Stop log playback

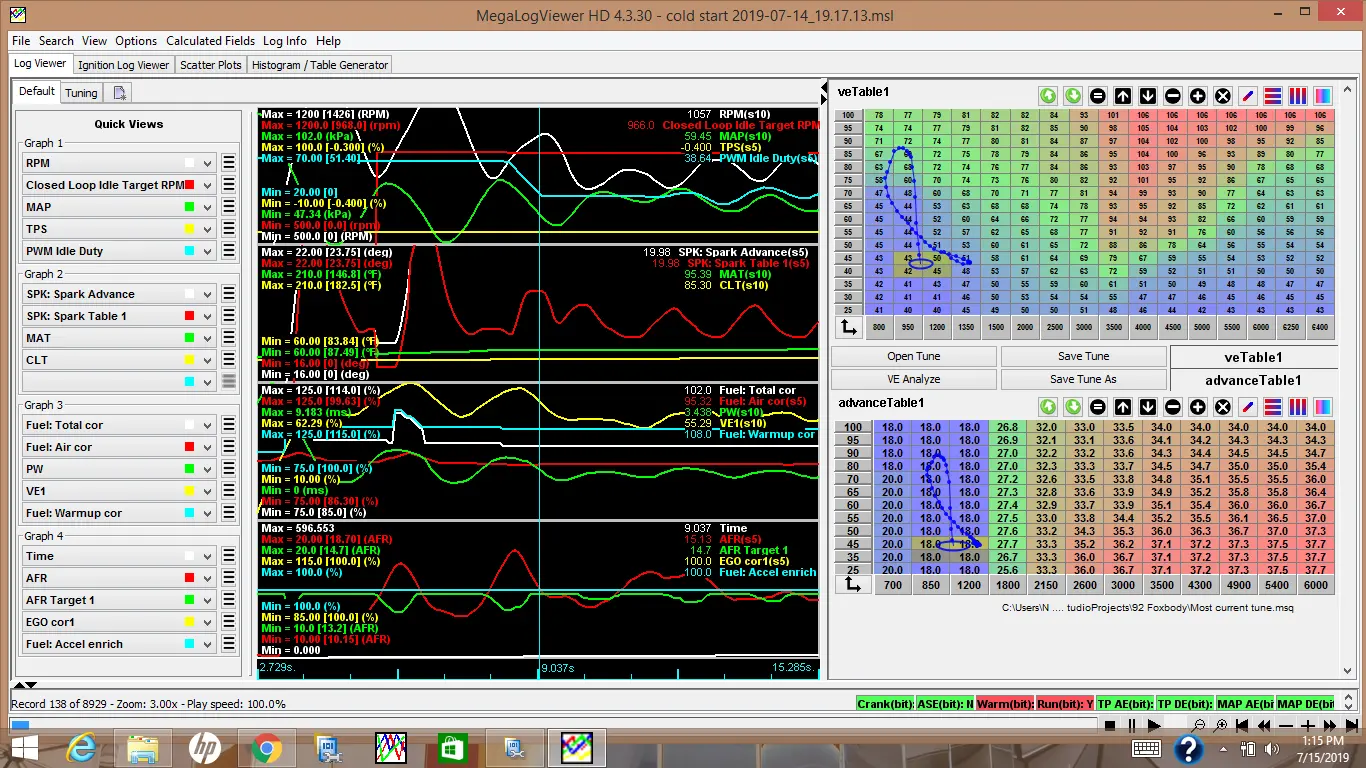point(1110,725)
